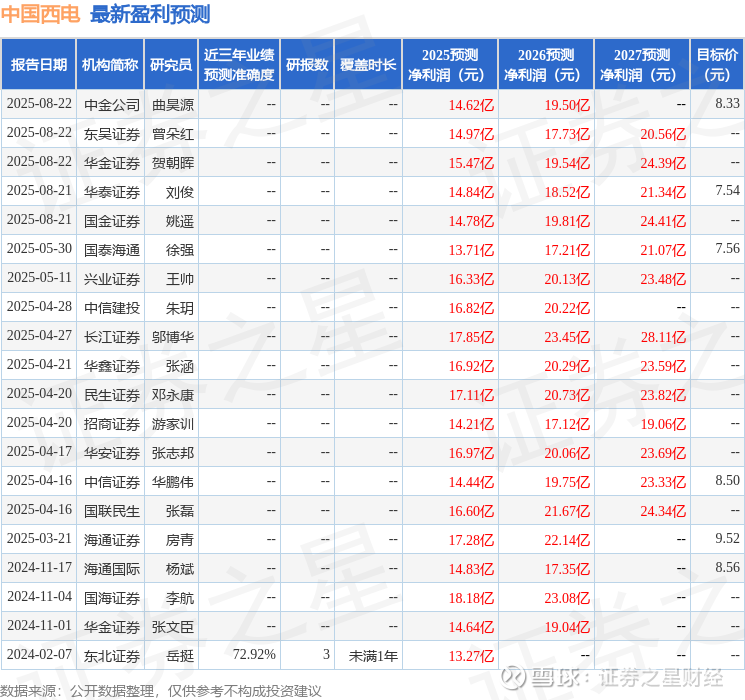Click the 研报数 column header
This screenshot has width=745, height=700.
[307, 64]
